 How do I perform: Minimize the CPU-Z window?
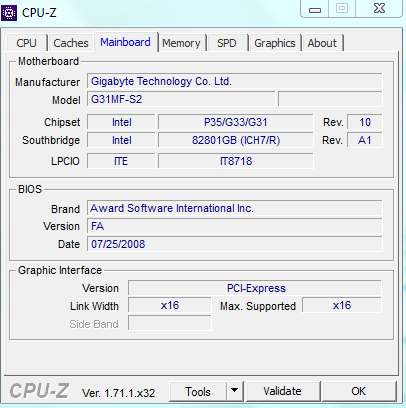(x=315, y=8)
